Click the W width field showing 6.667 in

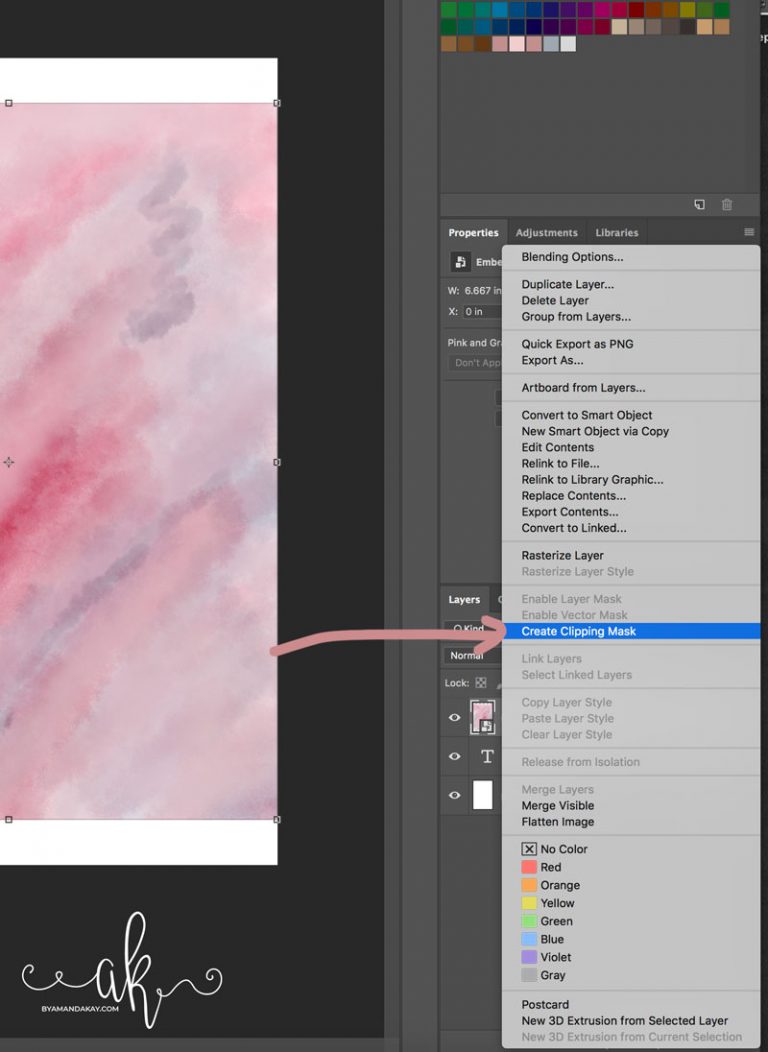point(482,291)
